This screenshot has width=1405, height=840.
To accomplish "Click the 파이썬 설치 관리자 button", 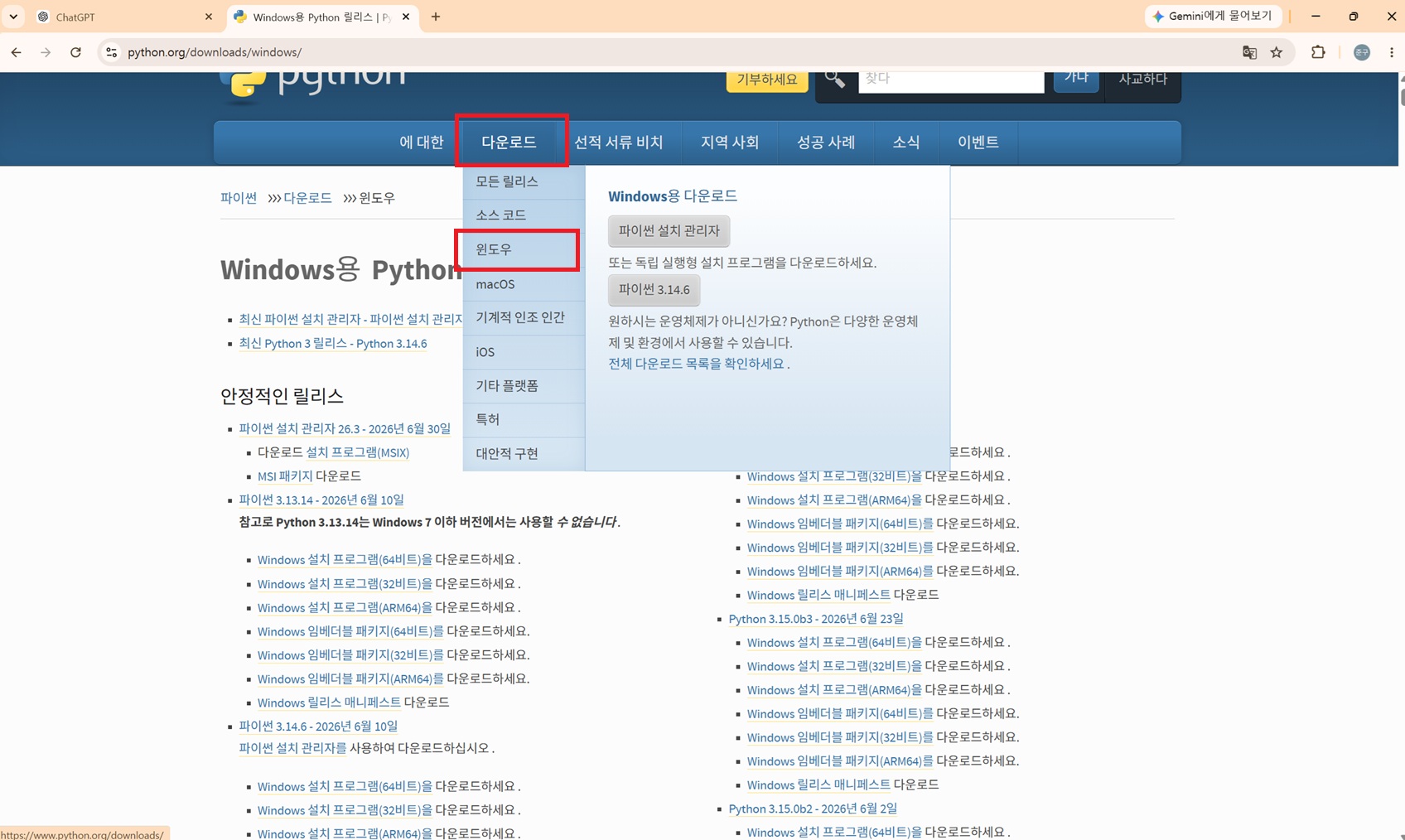I will tap(669, 230).
